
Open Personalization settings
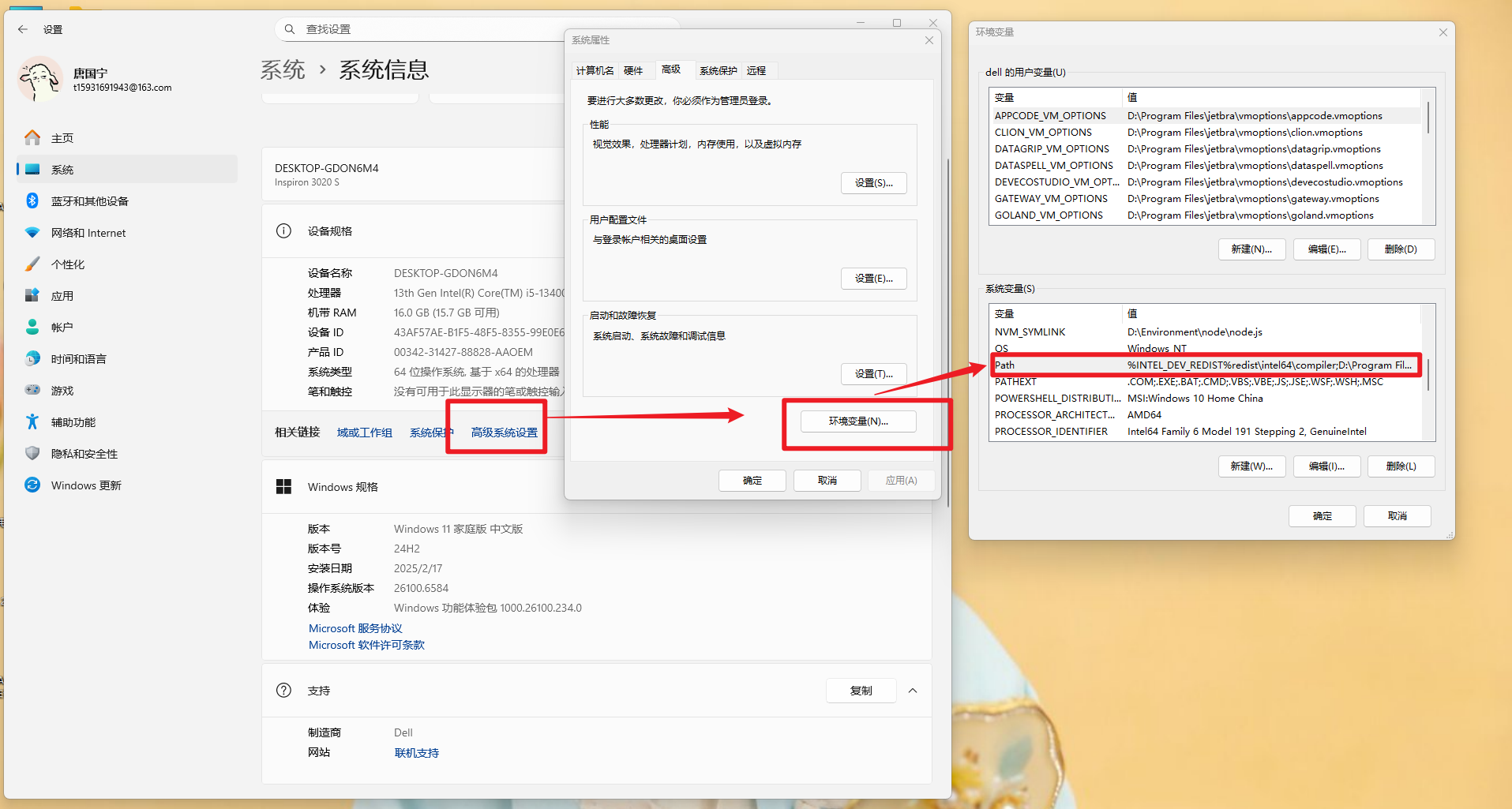click(126, 264)
